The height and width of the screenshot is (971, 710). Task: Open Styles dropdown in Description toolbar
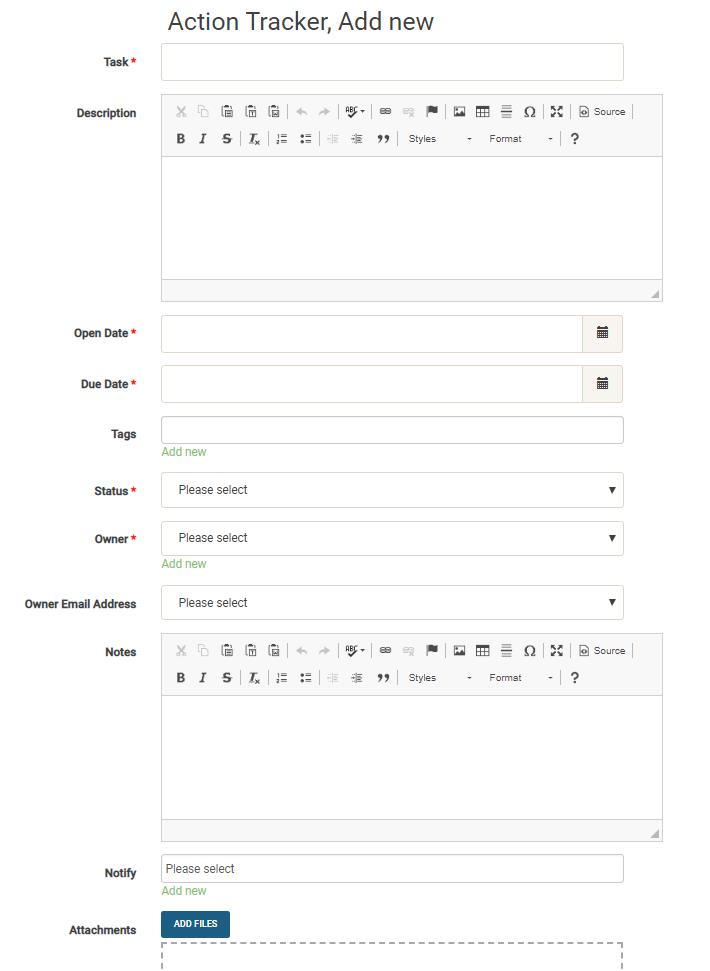[x=439, y=139]
